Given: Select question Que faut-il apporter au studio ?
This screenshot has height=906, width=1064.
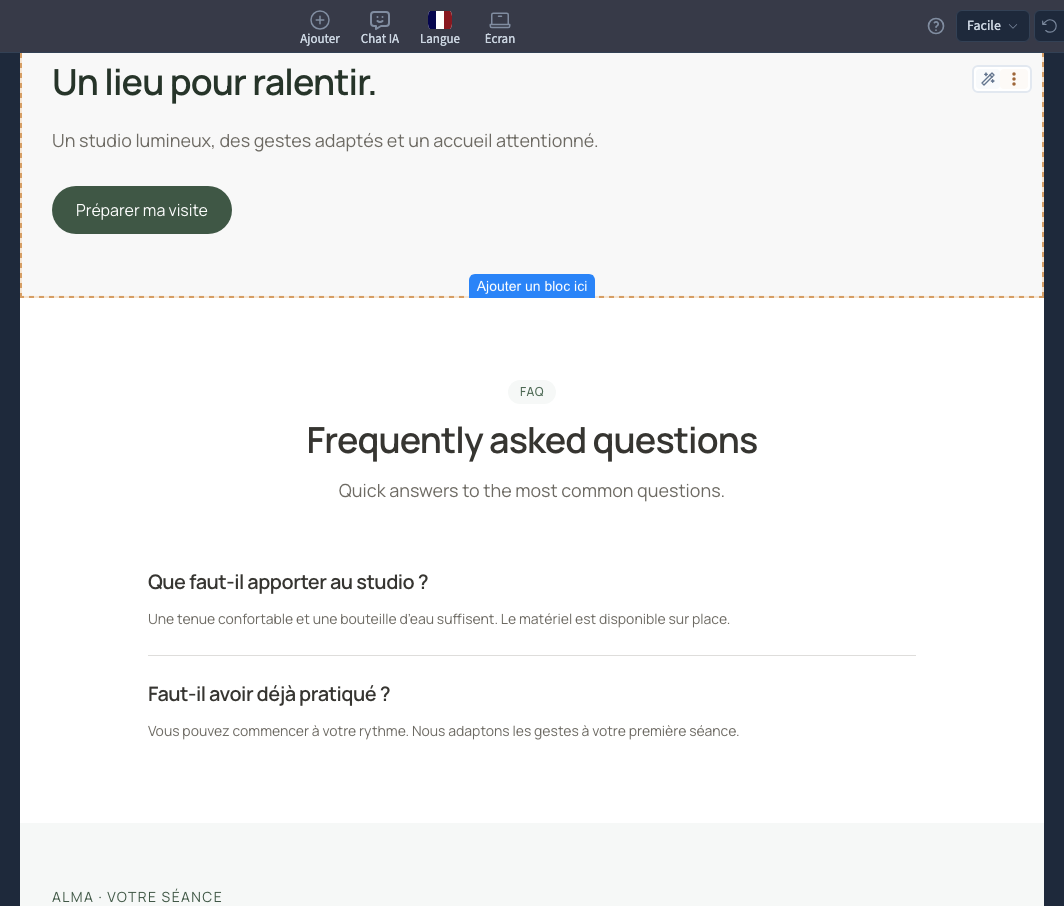Looking at the screenshot, I should pyautogui.click(x=288, y=582).
